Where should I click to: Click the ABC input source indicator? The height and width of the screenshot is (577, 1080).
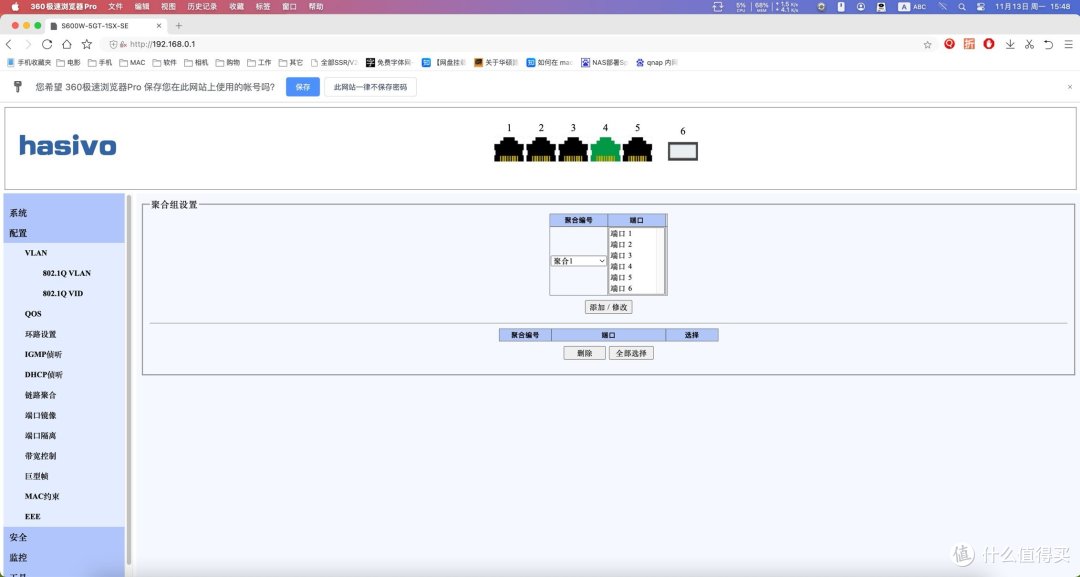(913, 6)
